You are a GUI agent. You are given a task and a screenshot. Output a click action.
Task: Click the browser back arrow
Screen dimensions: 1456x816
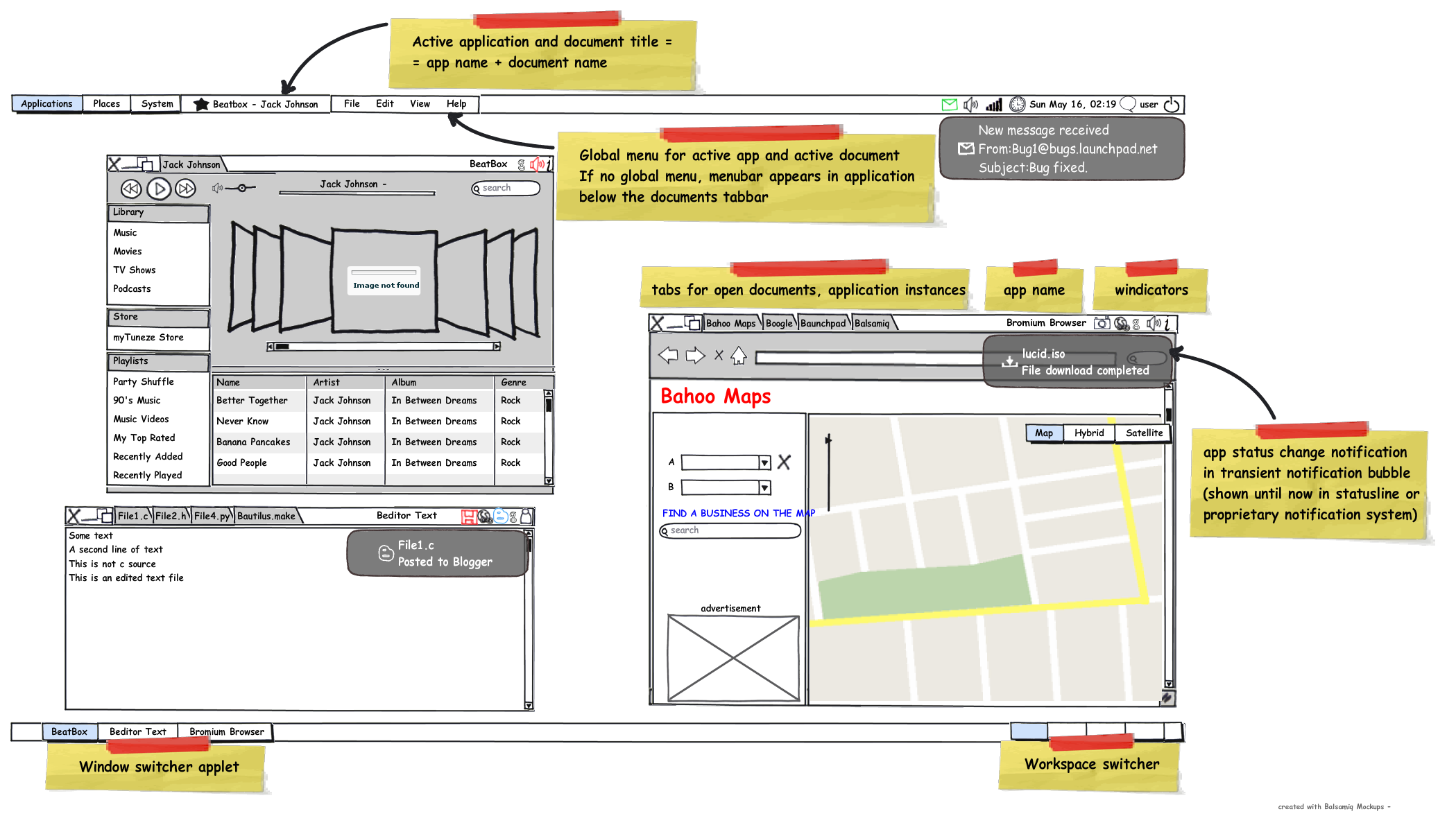point(668,356)
